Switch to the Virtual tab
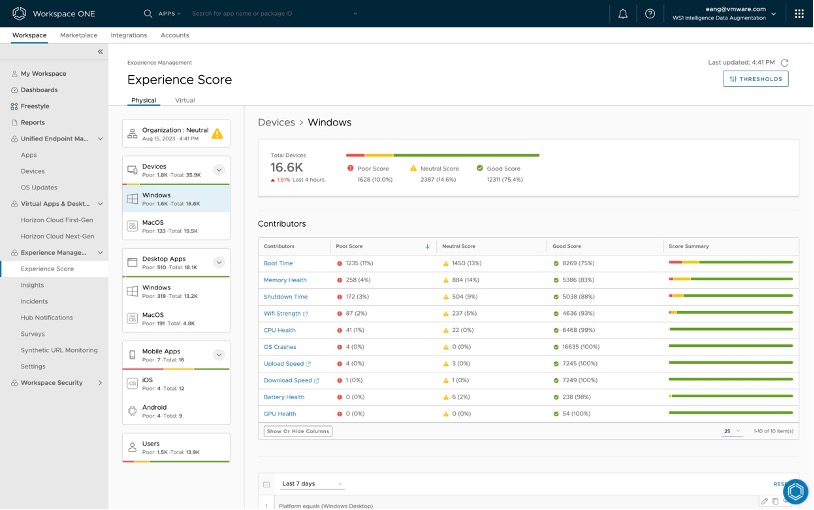The height and width of the screenshot is (510, 814). (185, 100)
